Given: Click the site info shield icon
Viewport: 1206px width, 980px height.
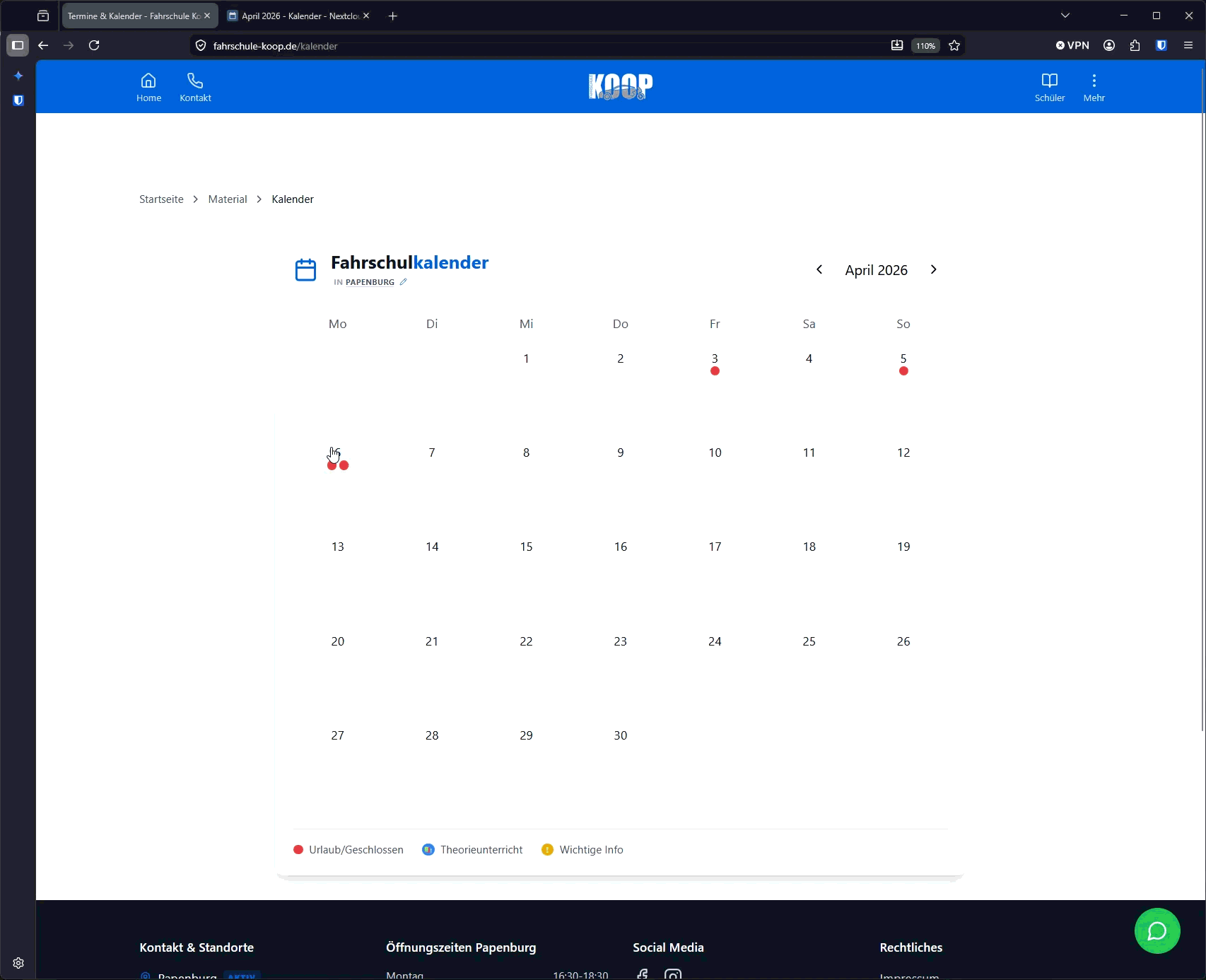Looking at the screenshot, I should click(x=201, y=46).
